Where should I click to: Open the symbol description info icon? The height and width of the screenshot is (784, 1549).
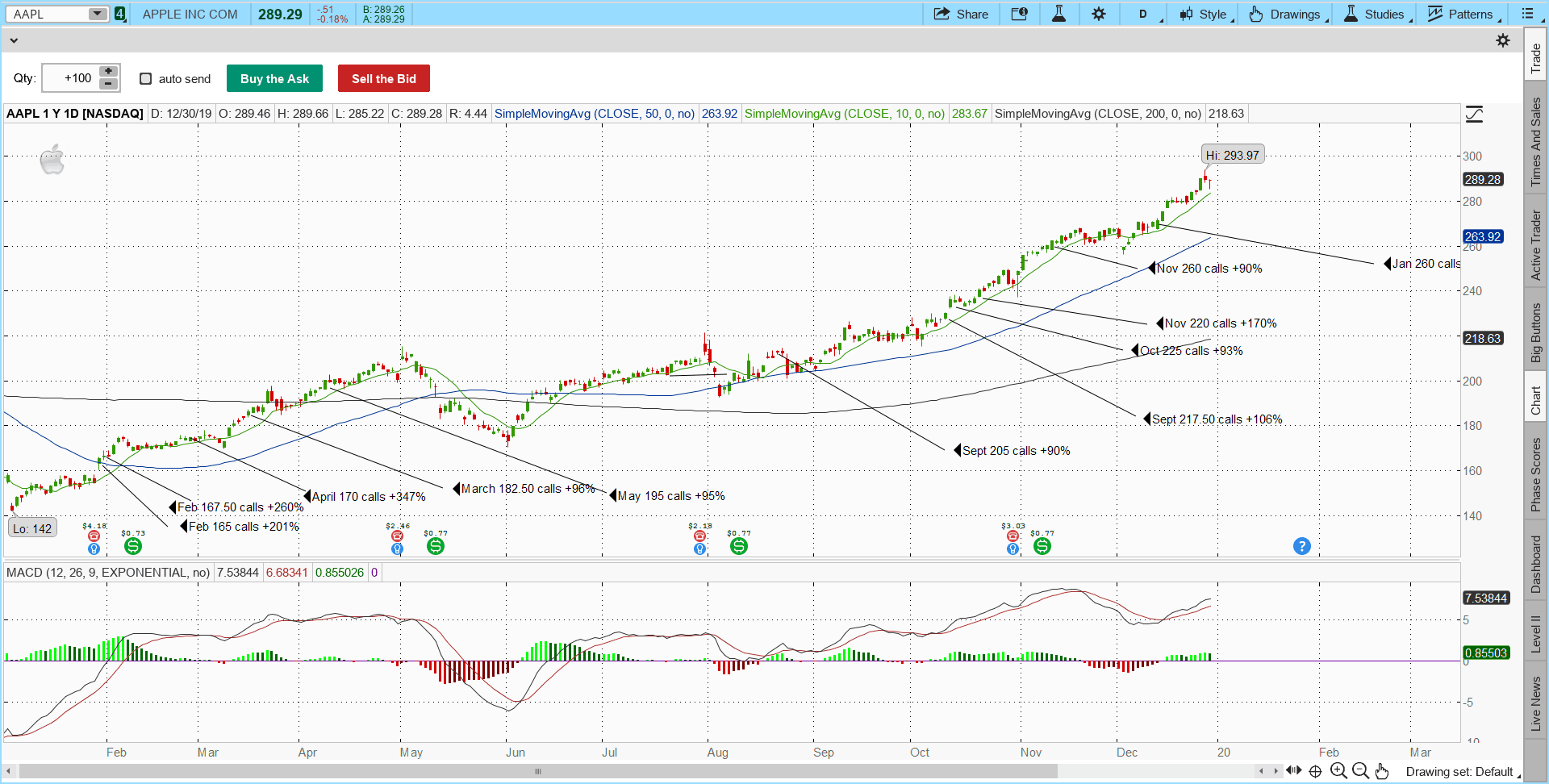click(x=1019, y=14)
